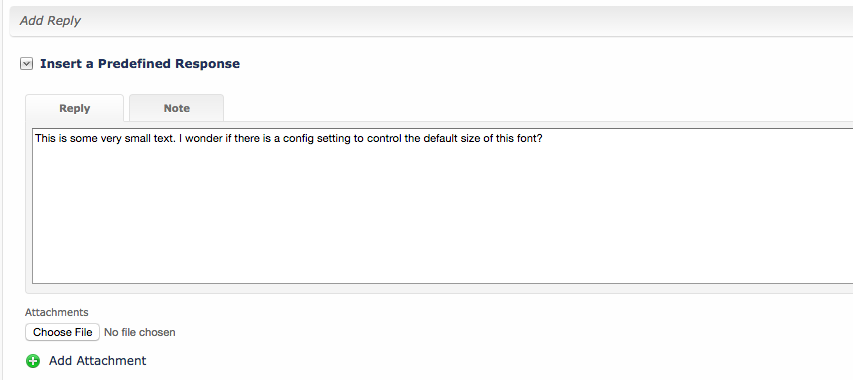Switch to the Reply tab
853x380 pixels.
(75, 108)
